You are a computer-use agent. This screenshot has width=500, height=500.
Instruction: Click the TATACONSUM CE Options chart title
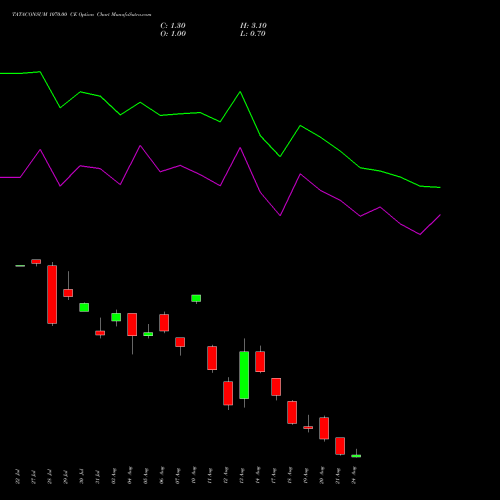coord(82,15)
